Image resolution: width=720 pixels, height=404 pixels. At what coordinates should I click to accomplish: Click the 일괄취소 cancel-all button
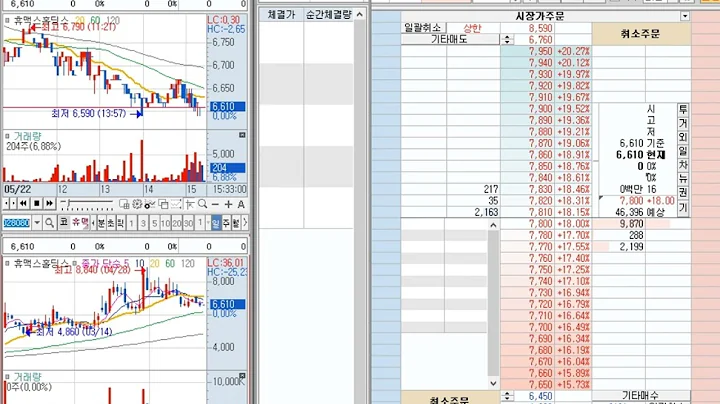click(423, 28)
